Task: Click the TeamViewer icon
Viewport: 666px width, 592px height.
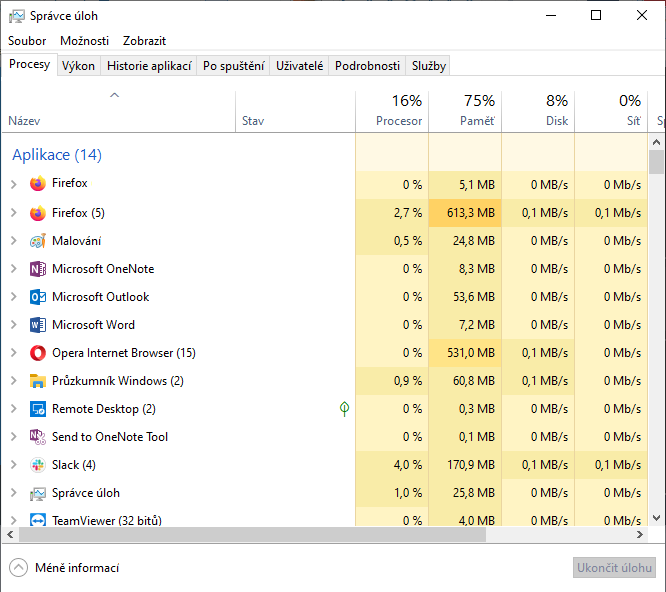Action: click(38, 520)
